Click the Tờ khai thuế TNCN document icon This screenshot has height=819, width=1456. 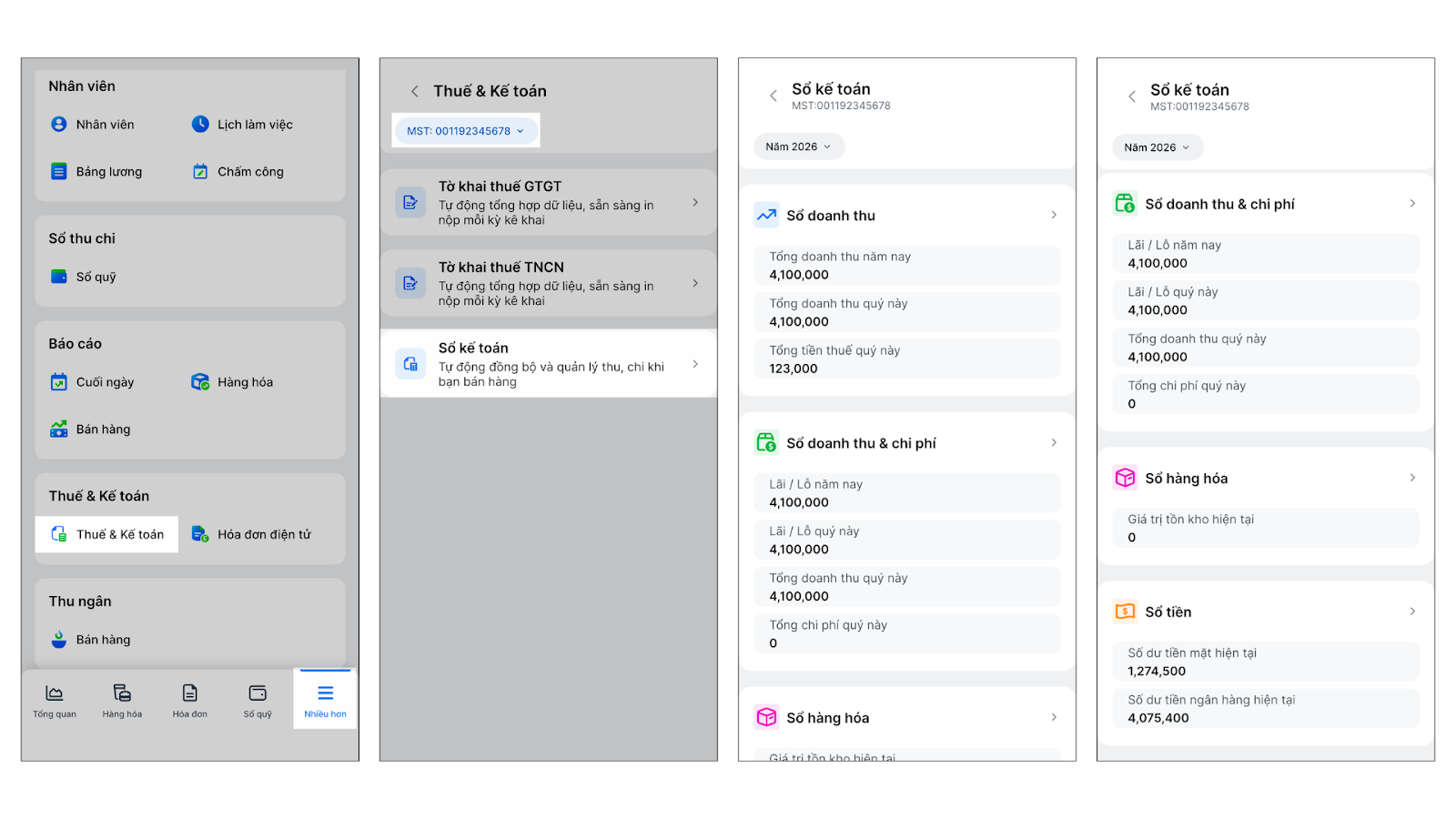tap(410, 283)
